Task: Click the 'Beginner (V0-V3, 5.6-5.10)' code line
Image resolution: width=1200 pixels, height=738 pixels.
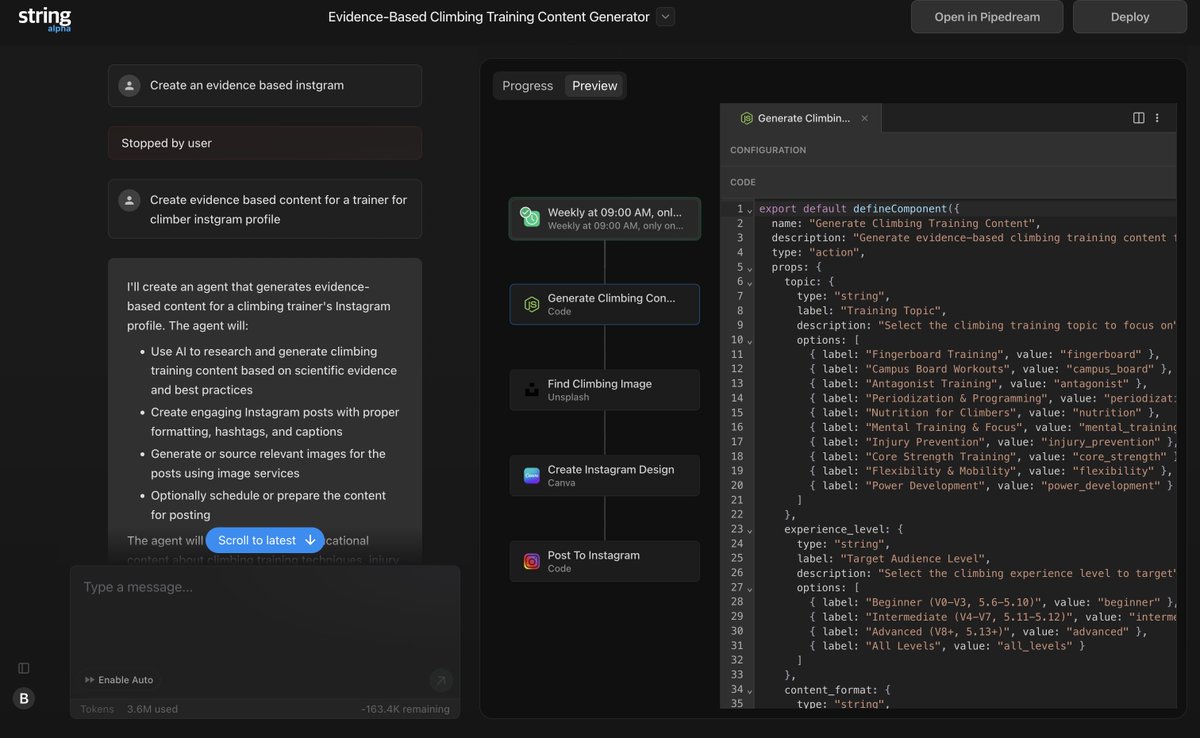Action: tap(992, 602)
